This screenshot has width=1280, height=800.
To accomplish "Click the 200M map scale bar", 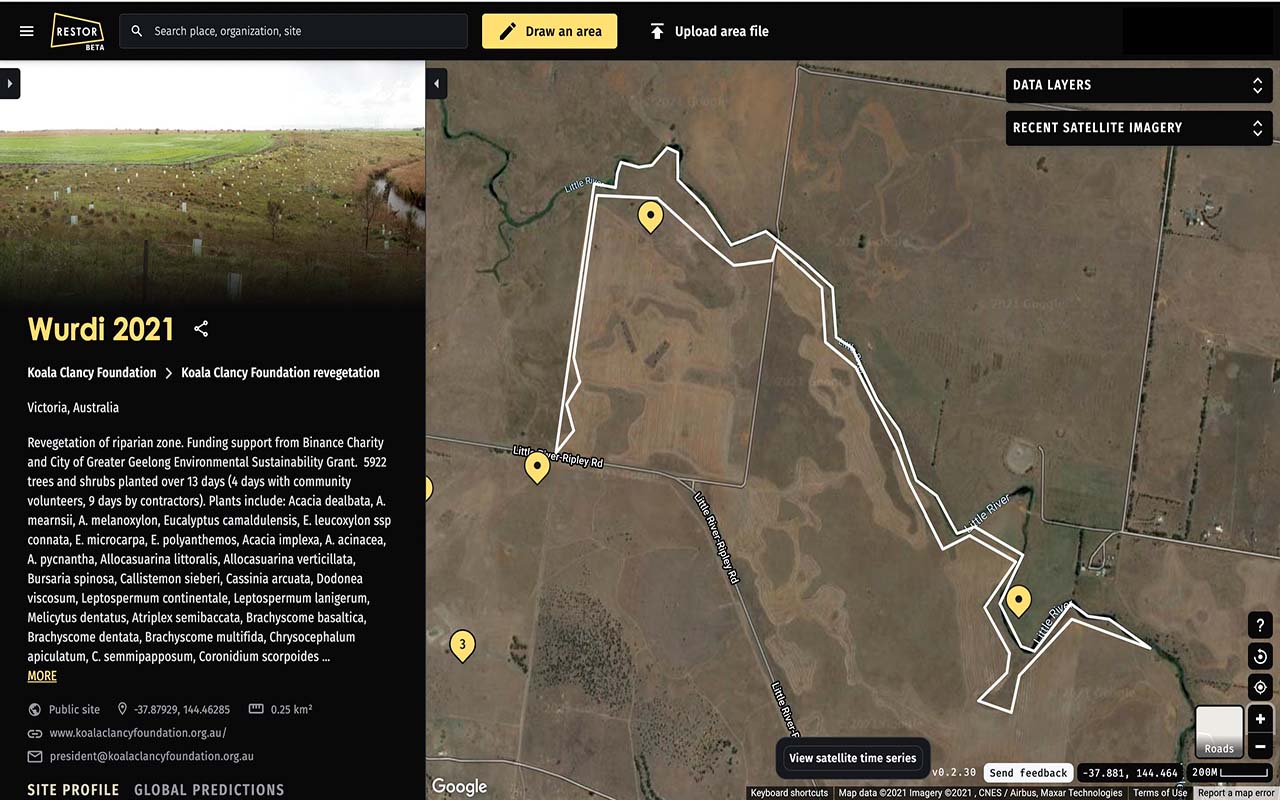I will [1230, 773].
